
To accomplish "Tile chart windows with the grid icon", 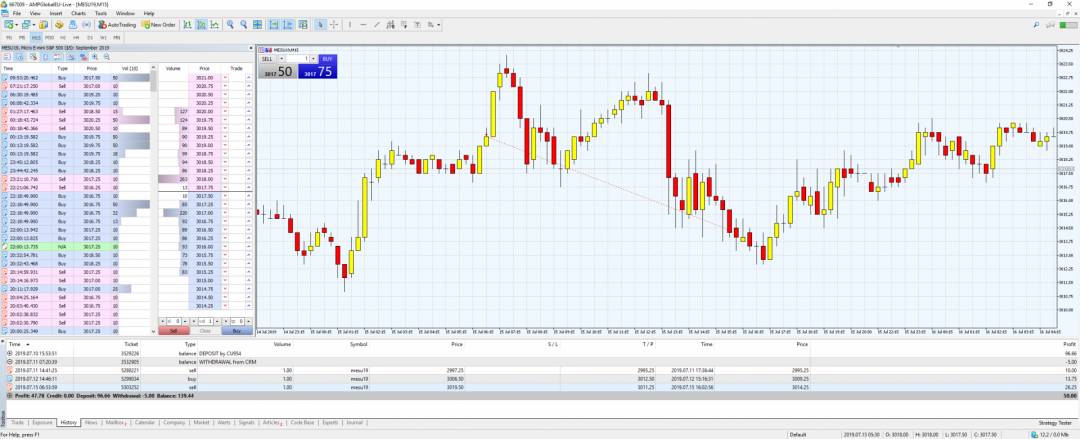I will point(258,24).
